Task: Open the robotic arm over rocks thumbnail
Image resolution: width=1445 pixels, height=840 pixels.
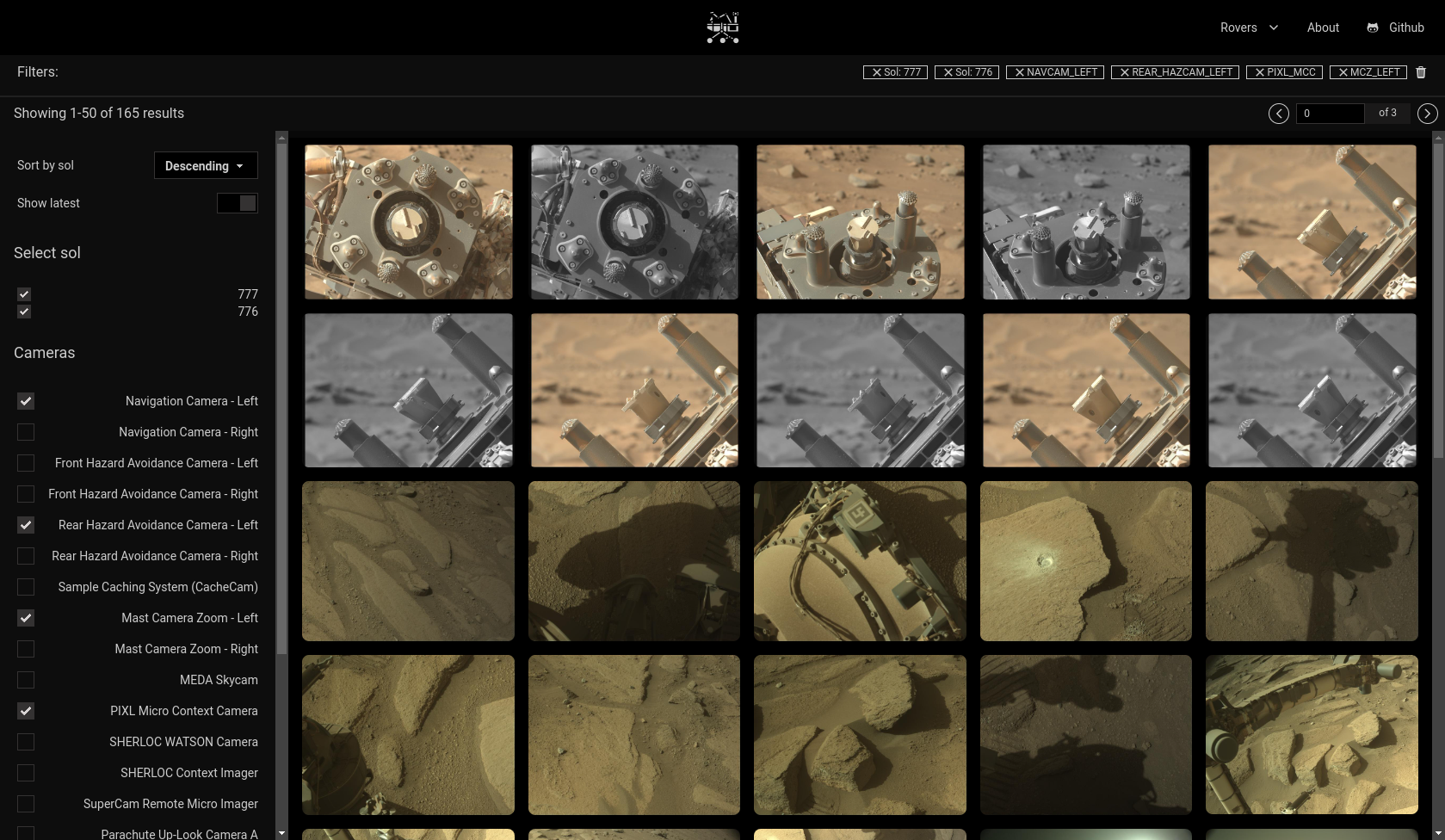Action: (1312, 735)
